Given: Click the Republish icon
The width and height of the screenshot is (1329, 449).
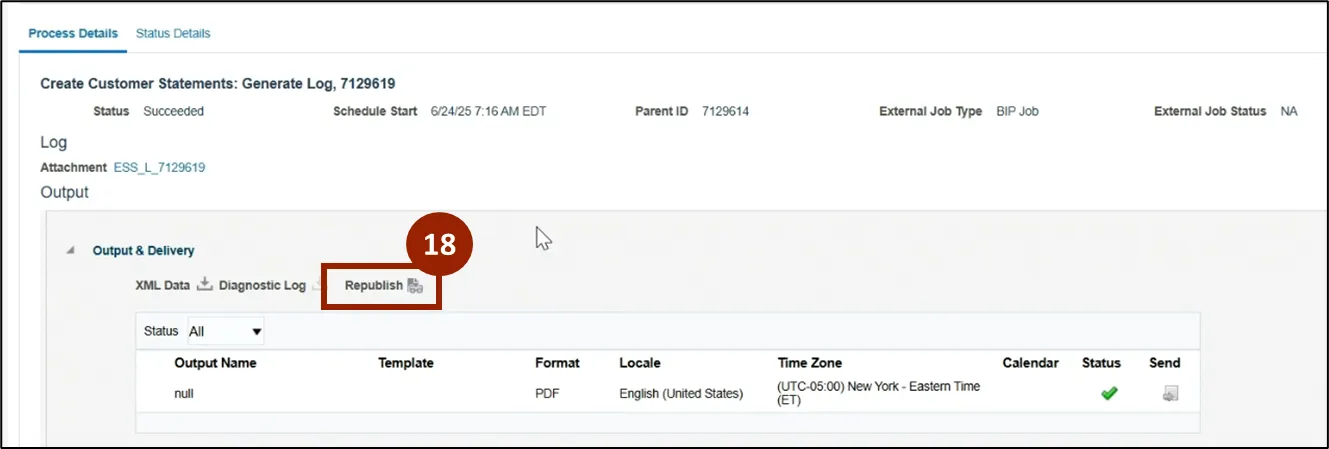Looking at the screenshot, I should pos(415,286).
